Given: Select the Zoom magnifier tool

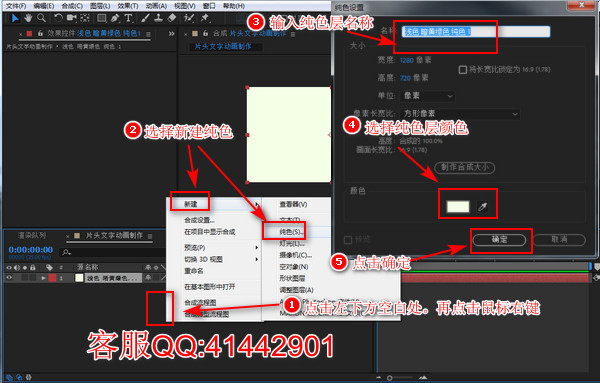Looking at the screenshot, I should tap(41, 18).
